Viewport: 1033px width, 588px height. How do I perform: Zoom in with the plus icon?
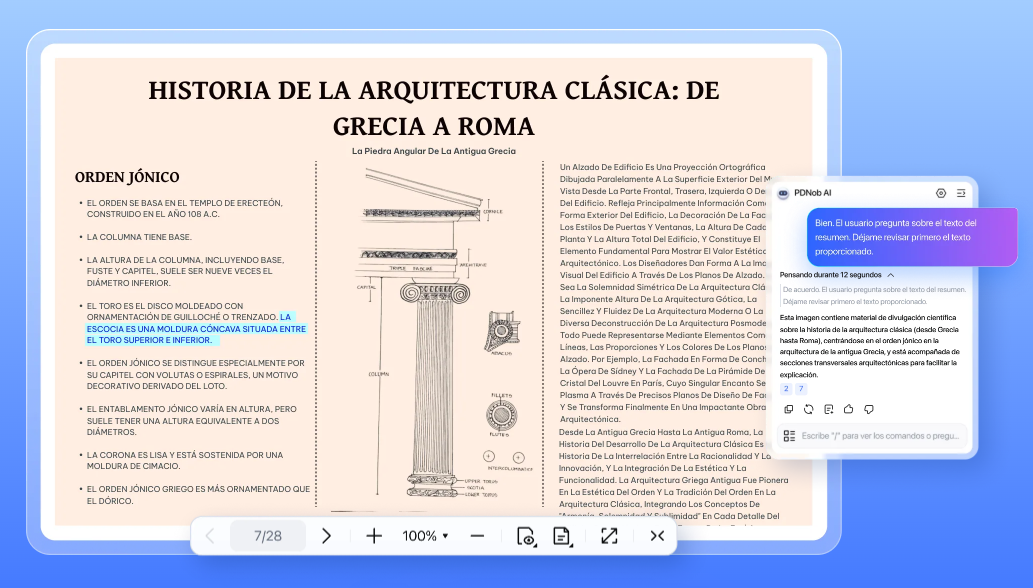point(373,536)
